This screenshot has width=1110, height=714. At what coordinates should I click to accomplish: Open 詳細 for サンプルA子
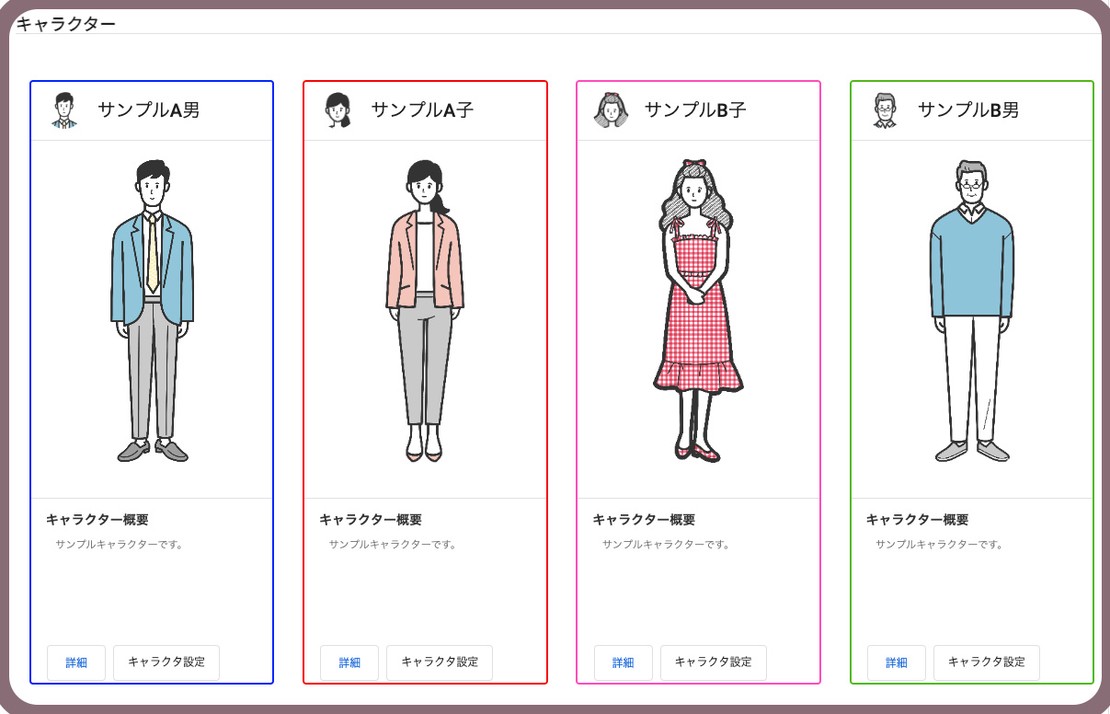(350, 663)
